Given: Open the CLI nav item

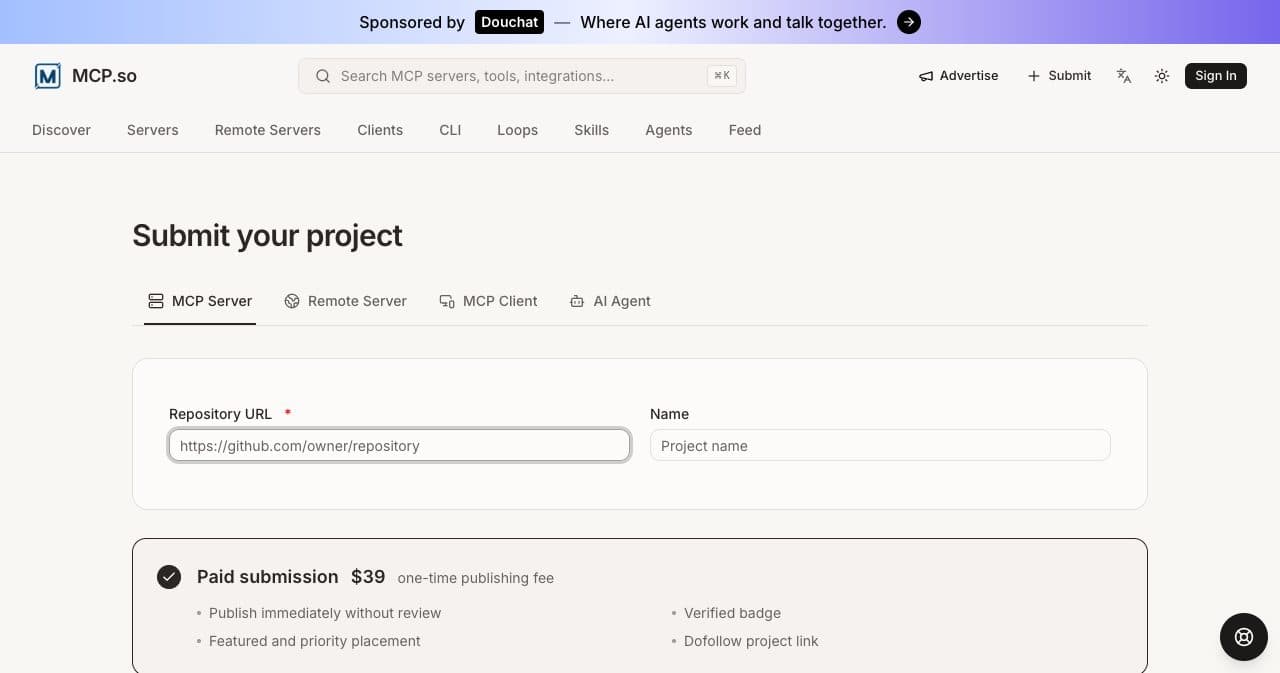Looking at the screenshot, I should [450, 130].
